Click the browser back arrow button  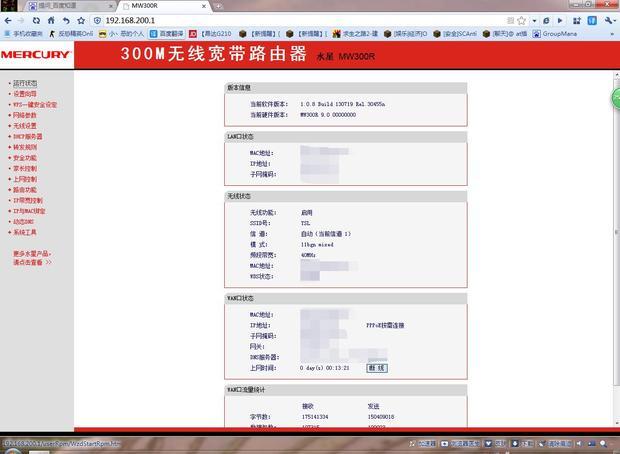coord(8,20)
